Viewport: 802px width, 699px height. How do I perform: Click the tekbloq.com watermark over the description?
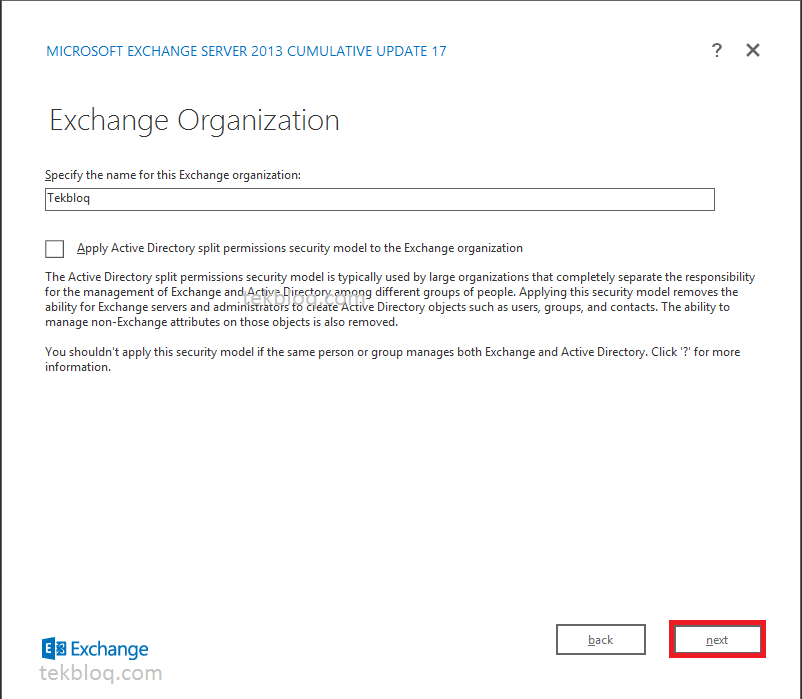[303, 297]
